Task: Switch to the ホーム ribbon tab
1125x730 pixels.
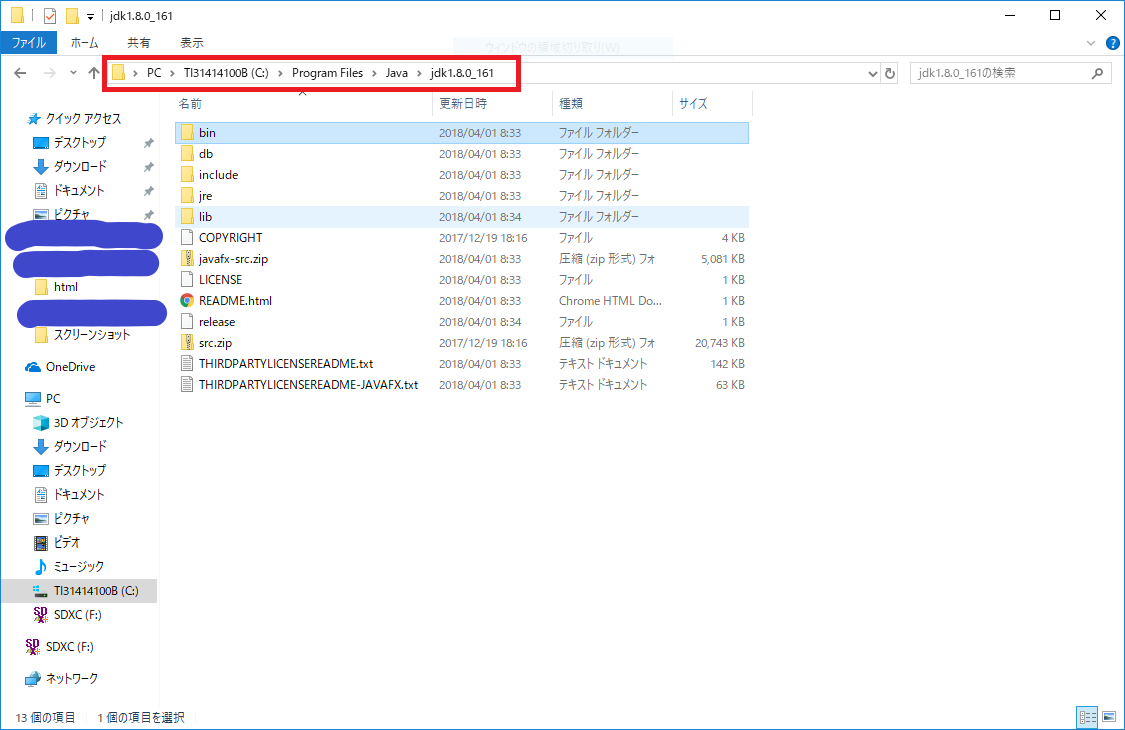Action: pos(84,43)
